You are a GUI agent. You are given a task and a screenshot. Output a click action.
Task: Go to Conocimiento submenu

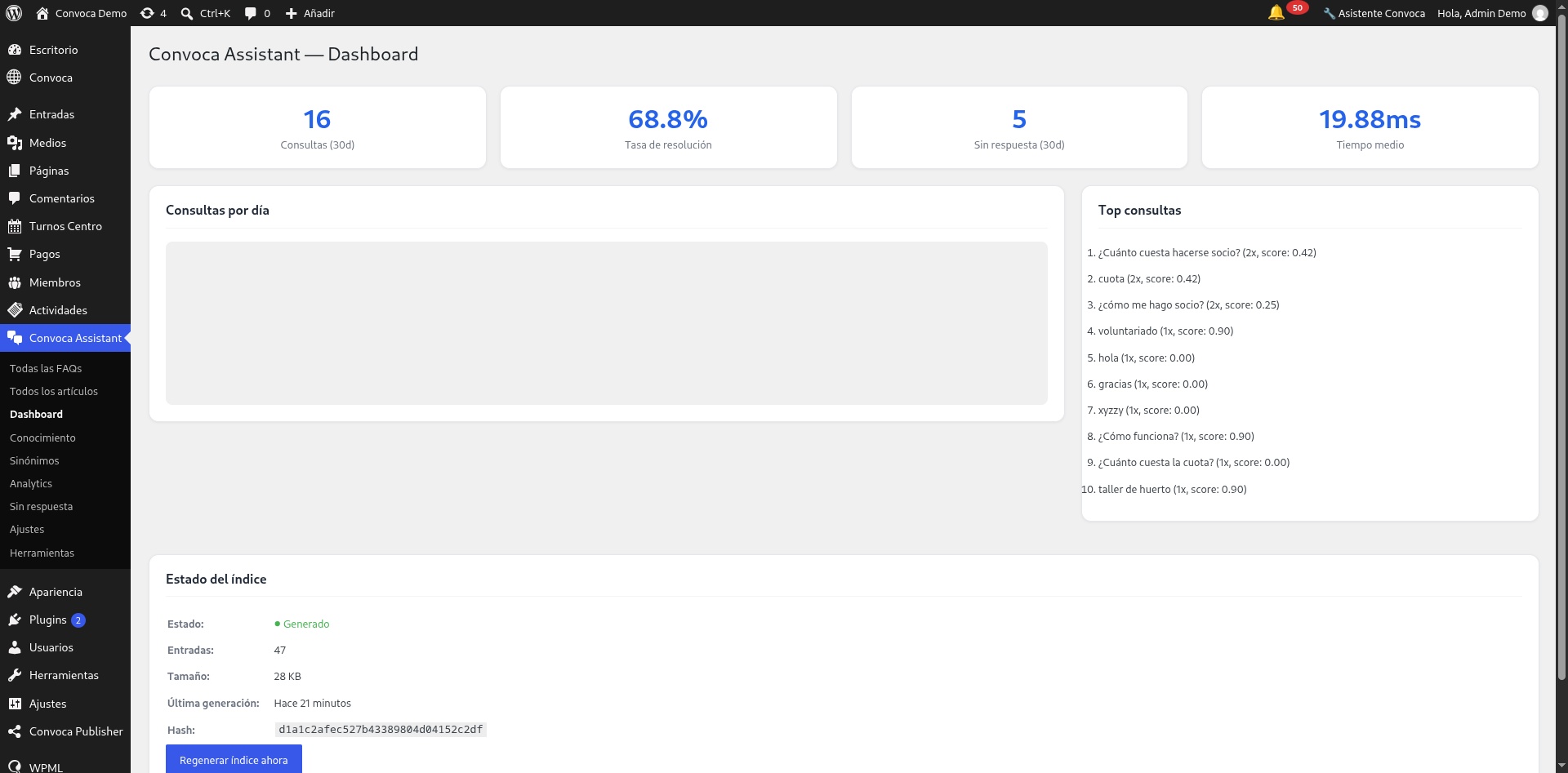42,438
